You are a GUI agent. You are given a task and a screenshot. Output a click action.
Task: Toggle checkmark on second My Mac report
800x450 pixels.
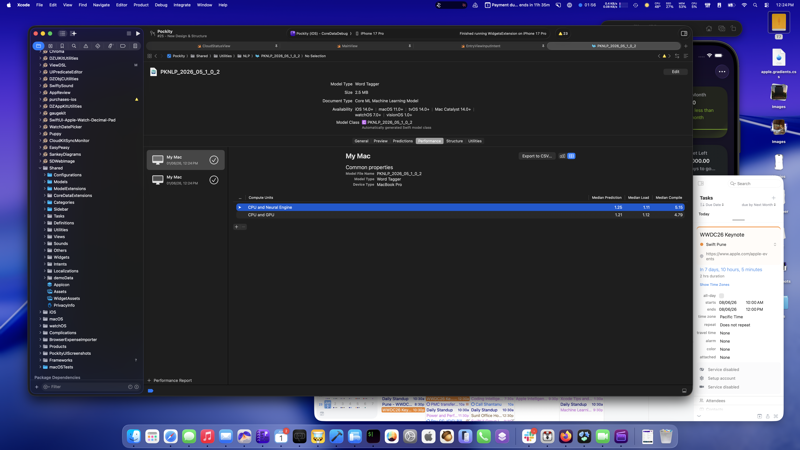(x=214, y=180)
